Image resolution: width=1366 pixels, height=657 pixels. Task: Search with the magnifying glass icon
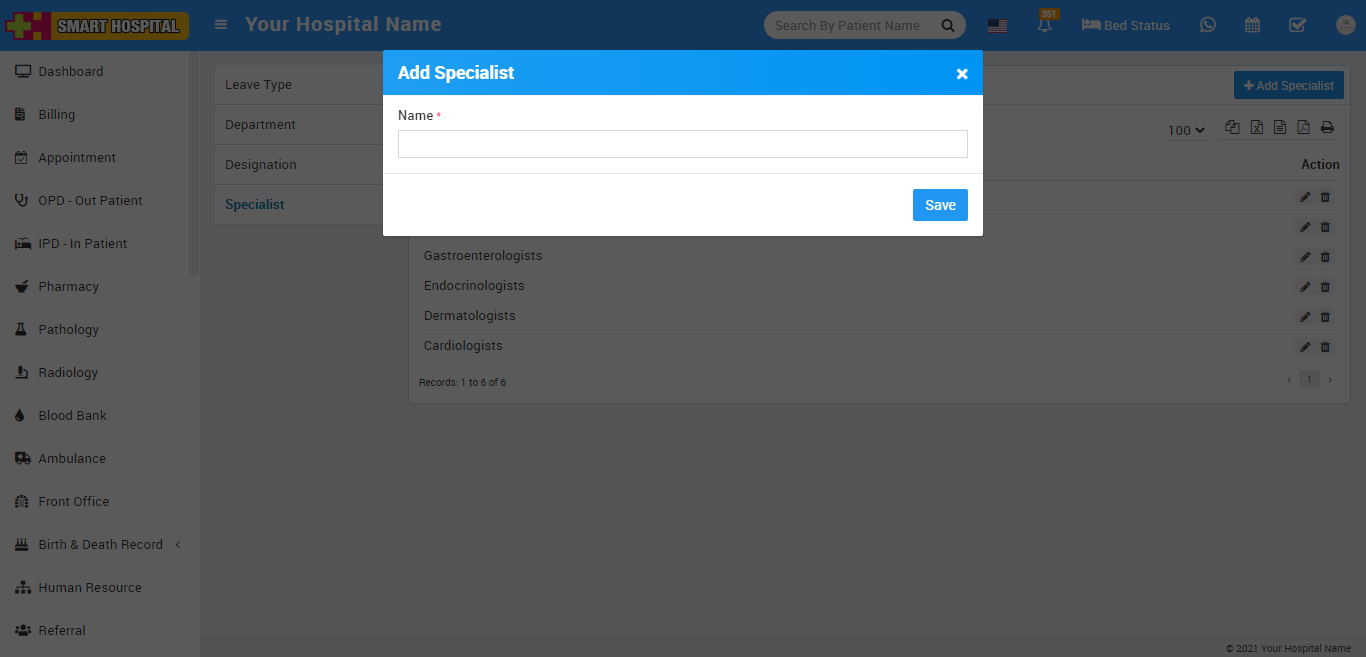pyautogui.click(x=947, y=26)
